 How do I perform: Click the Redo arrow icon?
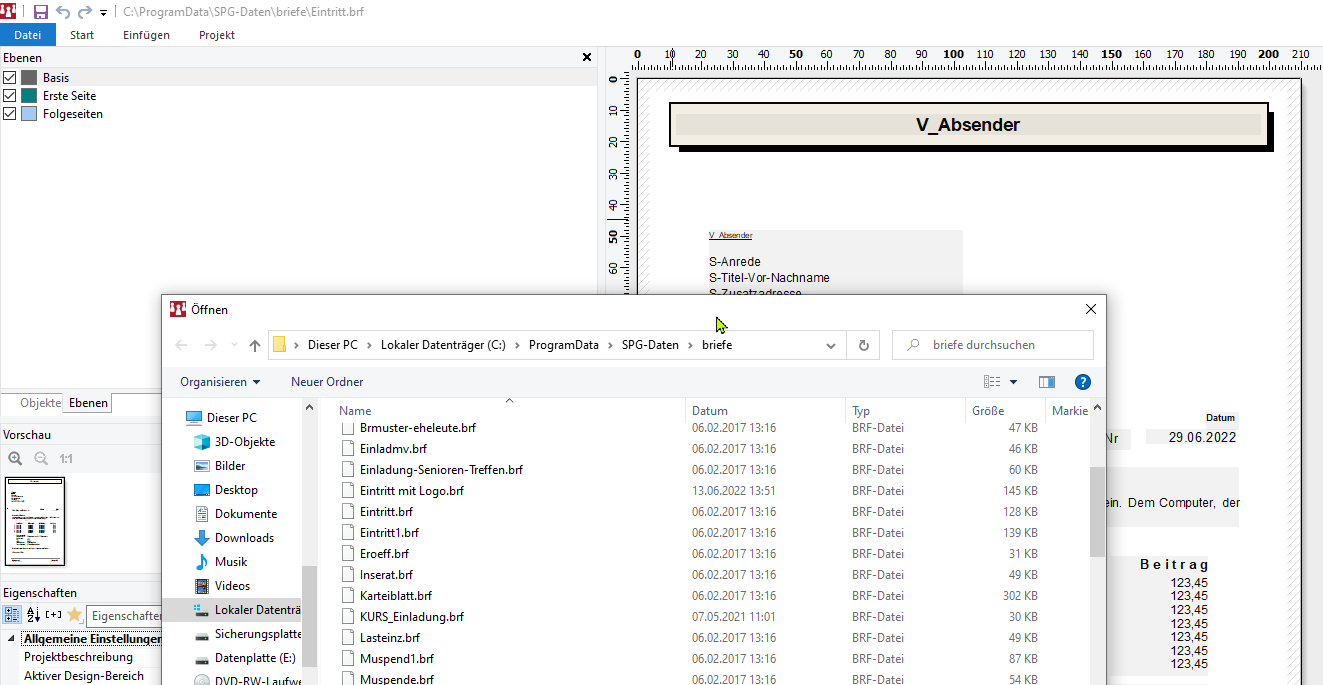click(85, 12)
